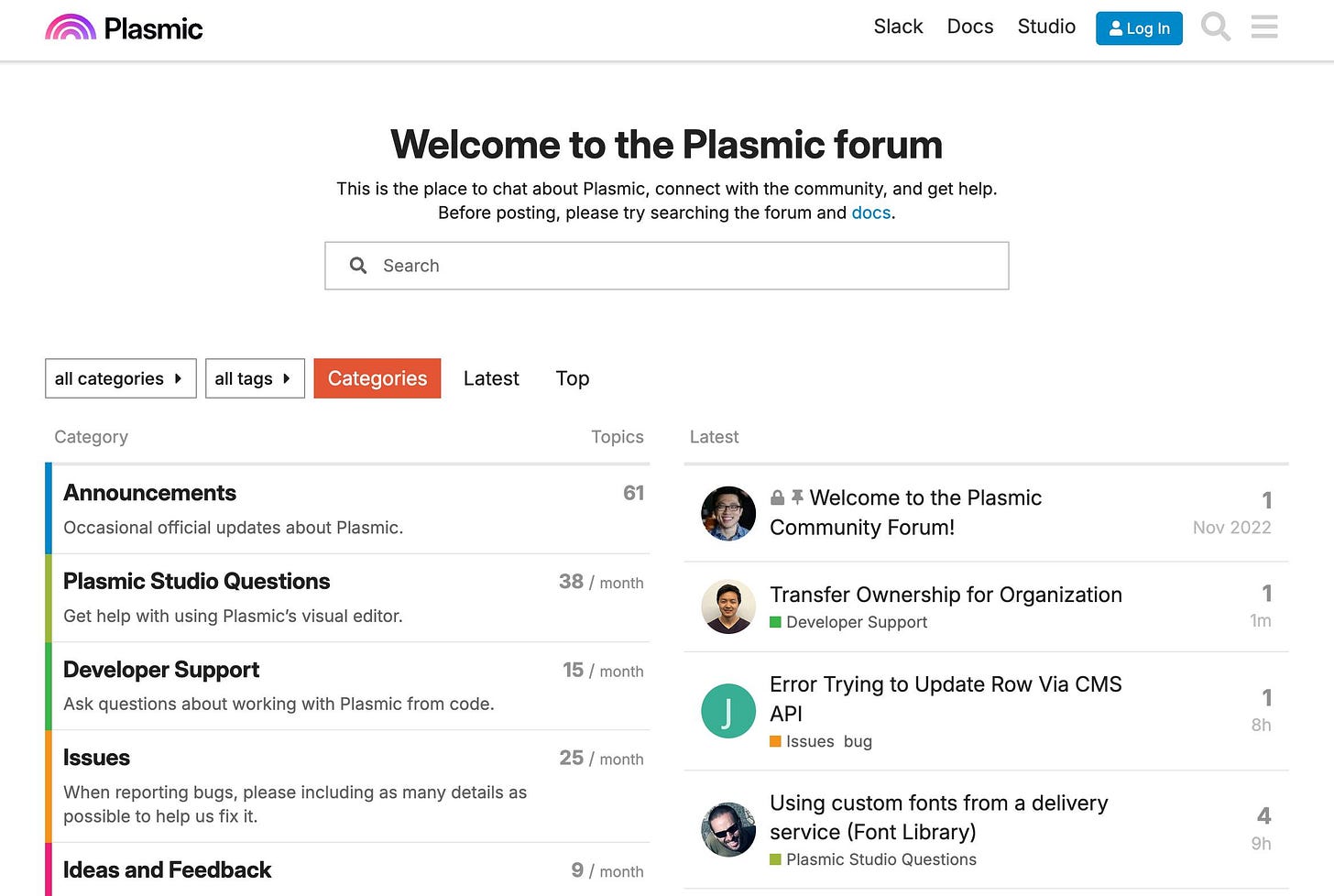
Task: Click magnifier icon inside Search field
Action: (x=358, y=266)
